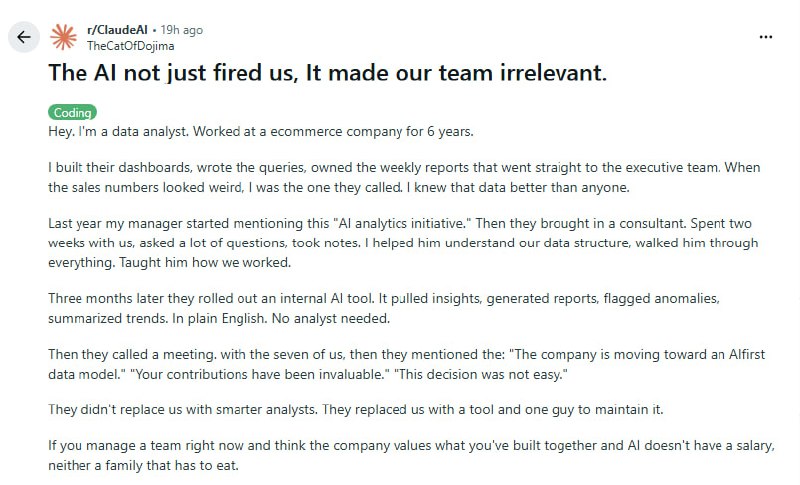
Task: Filter posts by the Coding flair
Action: [x=72, y=113]
